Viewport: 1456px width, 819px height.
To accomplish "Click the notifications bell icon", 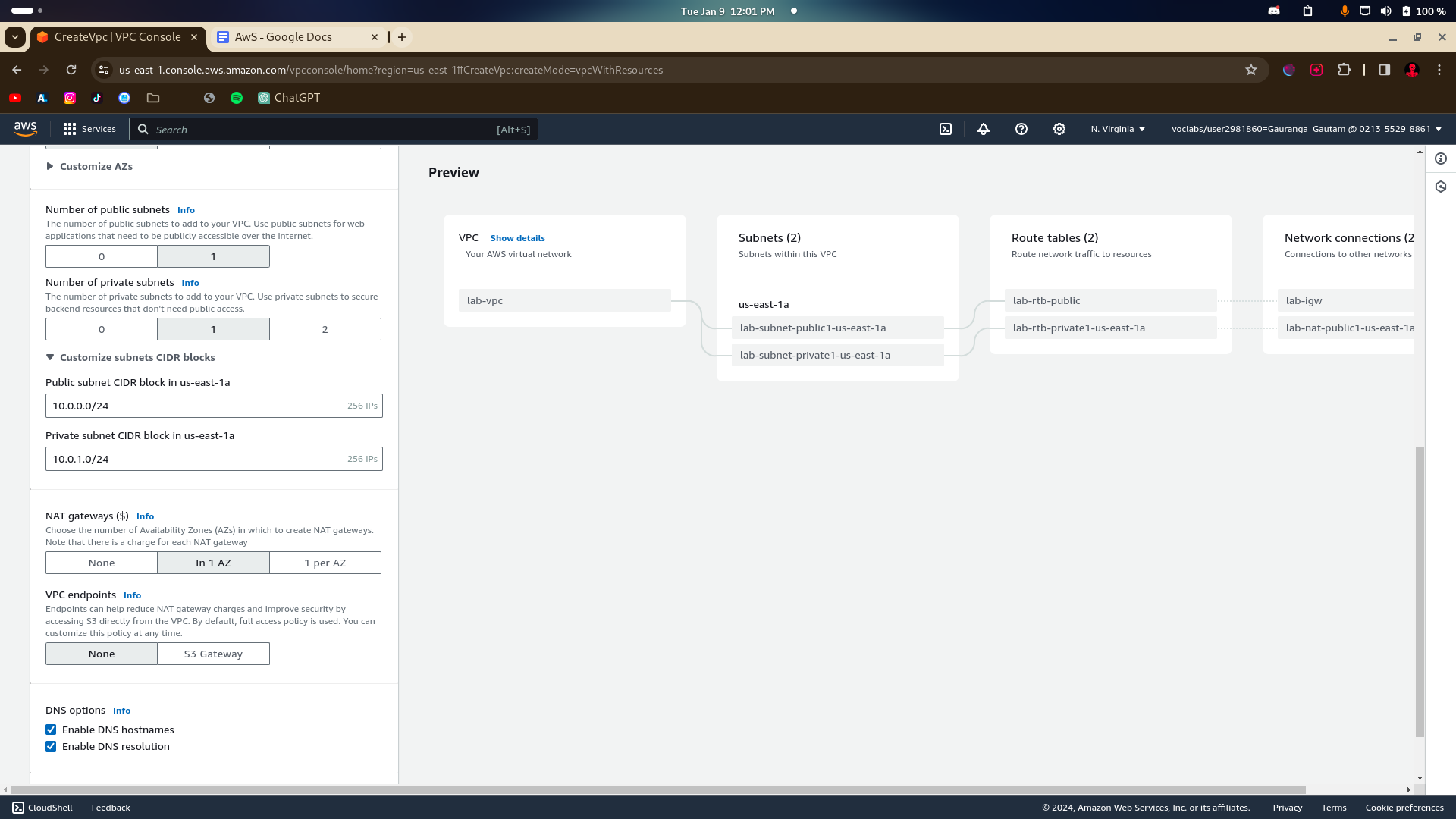I will (984, 129).
